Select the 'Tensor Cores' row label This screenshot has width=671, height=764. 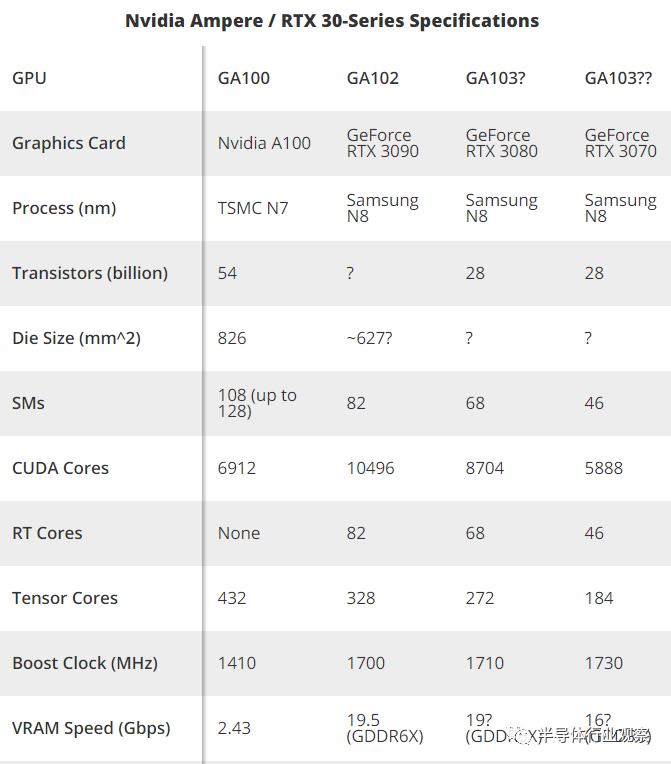pyautogui.click(x=65, y=598)
